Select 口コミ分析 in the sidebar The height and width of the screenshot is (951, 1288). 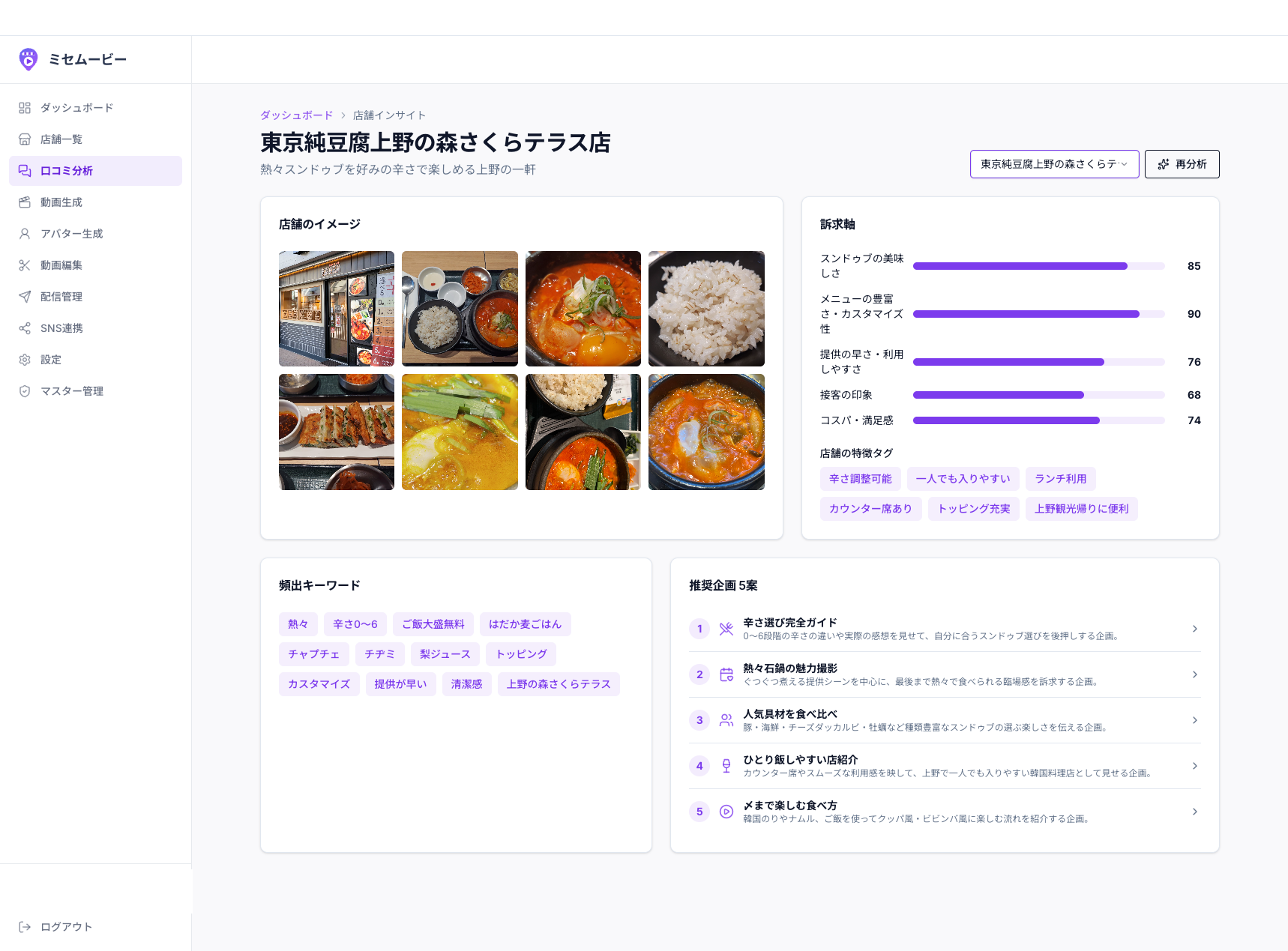[x=95, y=171]
